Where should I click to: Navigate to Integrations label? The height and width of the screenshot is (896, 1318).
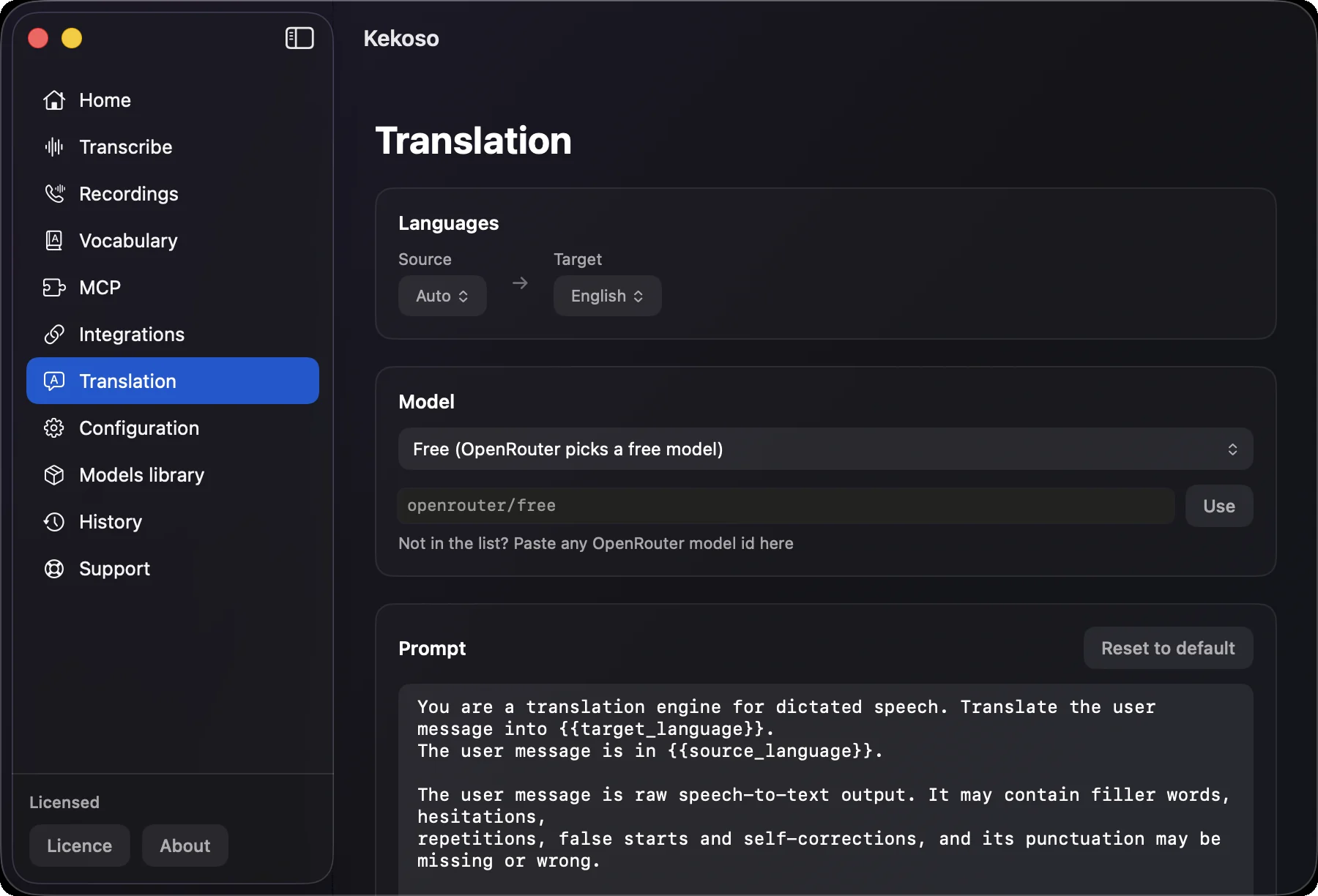point(132,335)
